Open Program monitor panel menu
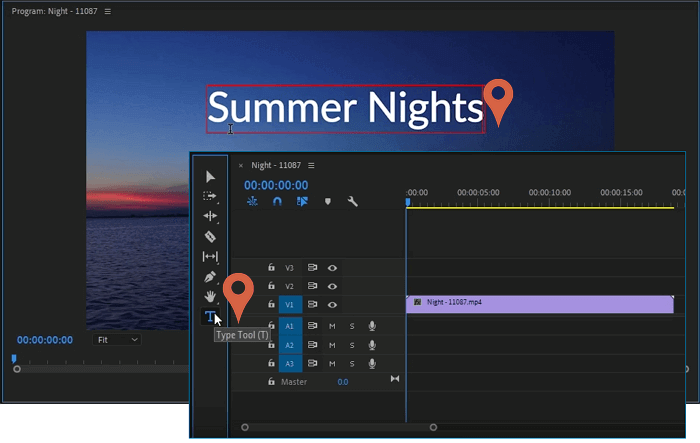 pyautogui.click(x=108, y=11)
